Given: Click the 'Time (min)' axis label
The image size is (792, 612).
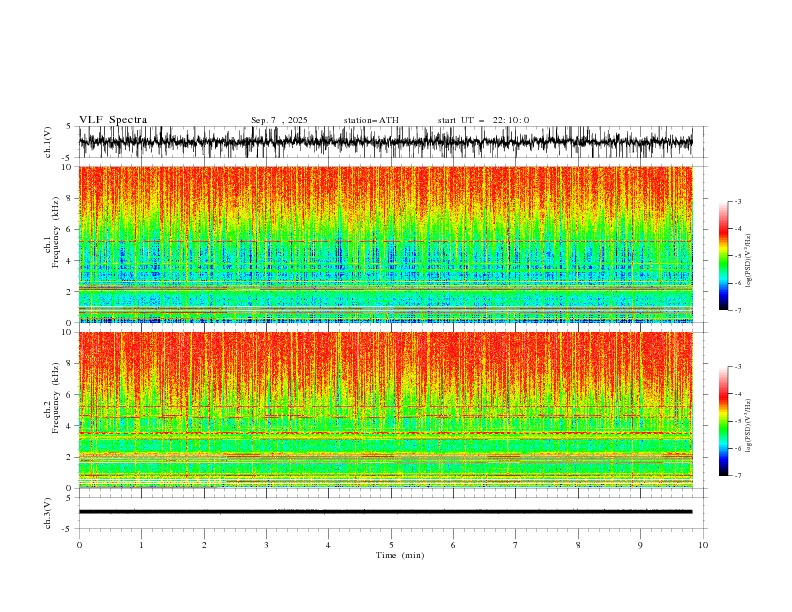Looking at the screenshot, I should coord(400,555).
